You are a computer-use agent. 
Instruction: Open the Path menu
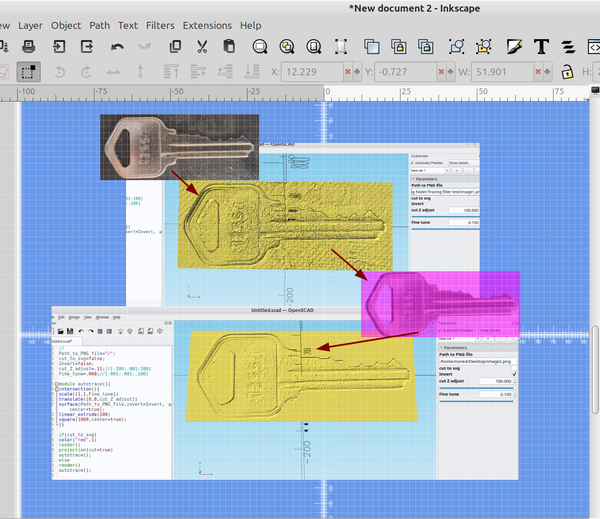coord(99,25)
